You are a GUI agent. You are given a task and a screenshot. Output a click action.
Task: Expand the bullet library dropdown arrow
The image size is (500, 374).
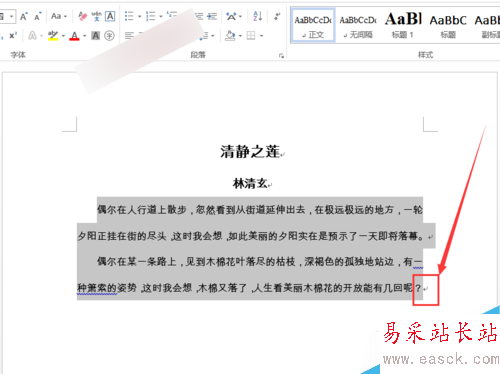(139, 16)
